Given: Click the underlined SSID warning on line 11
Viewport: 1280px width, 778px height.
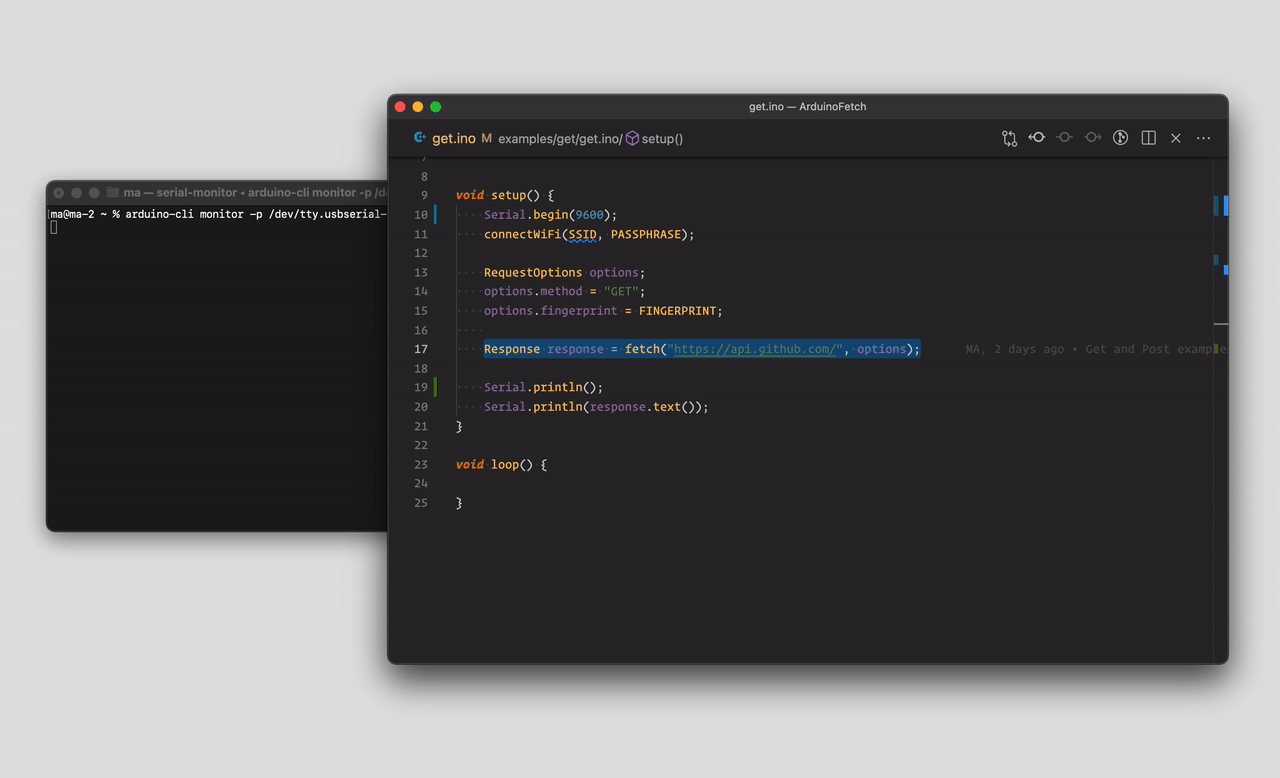Looking at the screenshot, I should 582,234.
